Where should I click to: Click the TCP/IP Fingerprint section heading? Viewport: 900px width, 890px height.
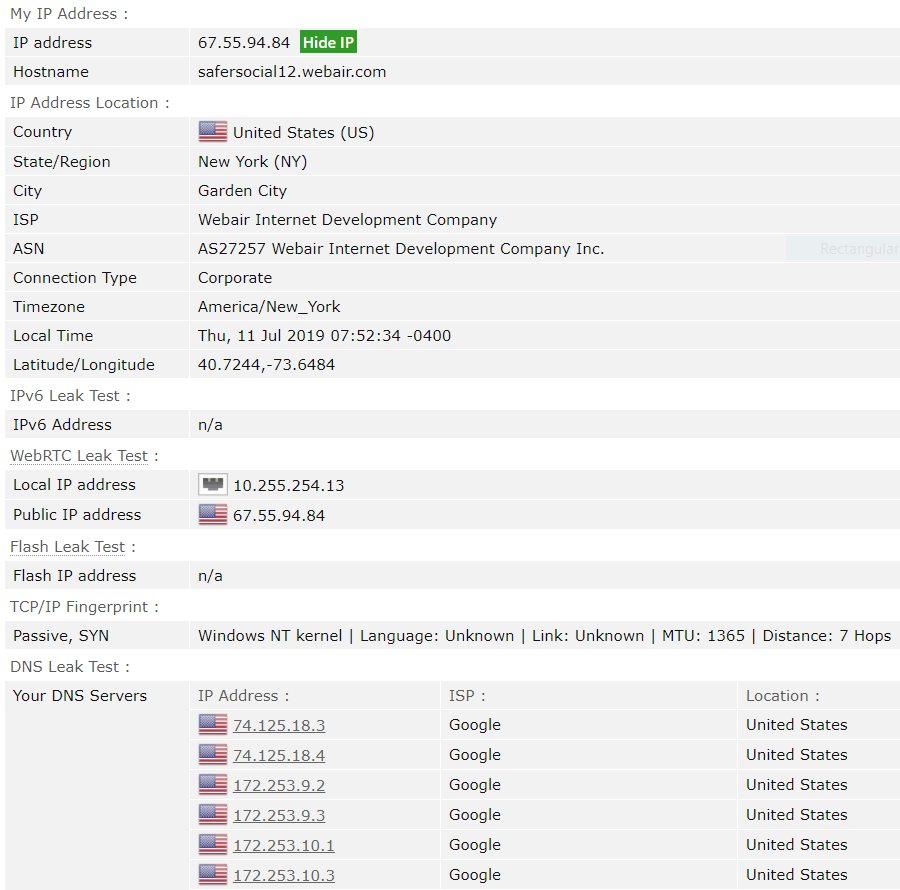pyautogui.click(x=84, y=607)
